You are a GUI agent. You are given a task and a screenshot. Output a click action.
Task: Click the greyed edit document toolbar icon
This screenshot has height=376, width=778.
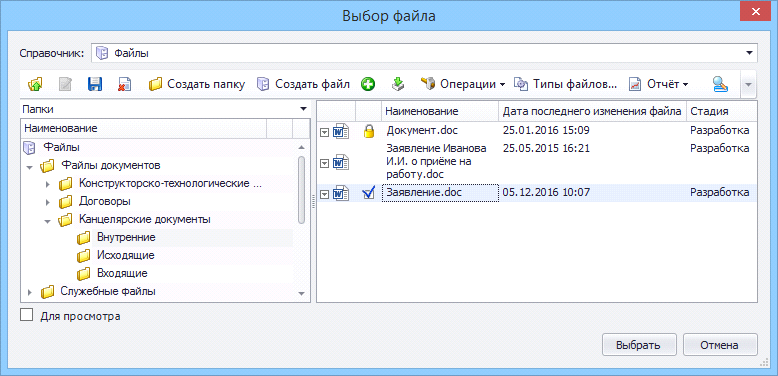(x=65, y=84)
